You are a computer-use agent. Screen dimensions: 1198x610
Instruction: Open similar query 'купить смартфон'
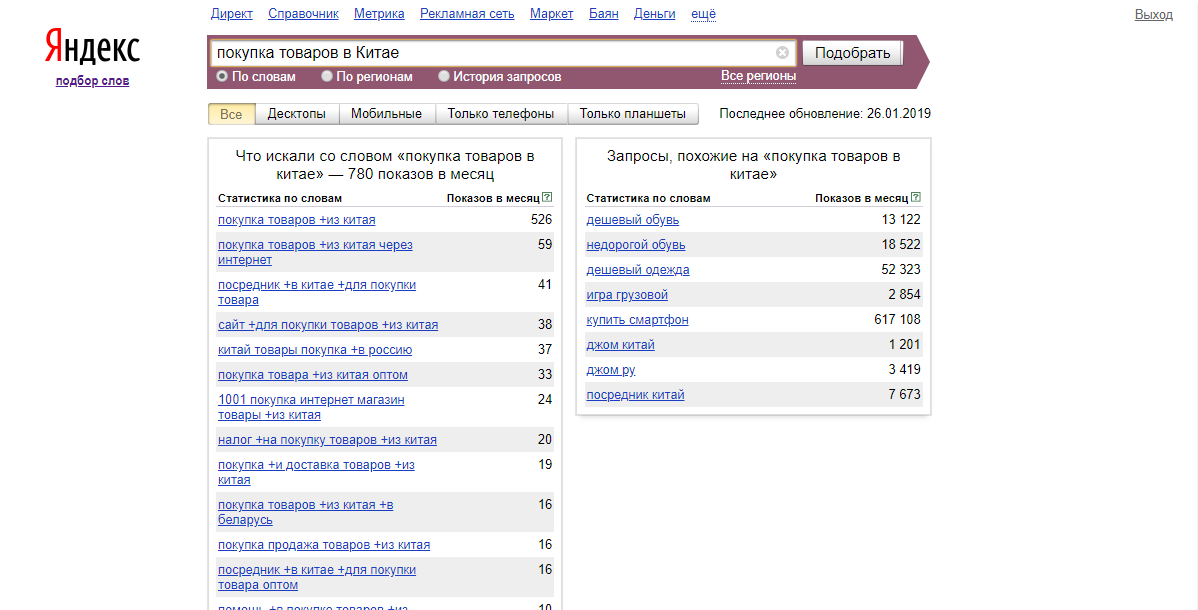click(x=637, y=320)
